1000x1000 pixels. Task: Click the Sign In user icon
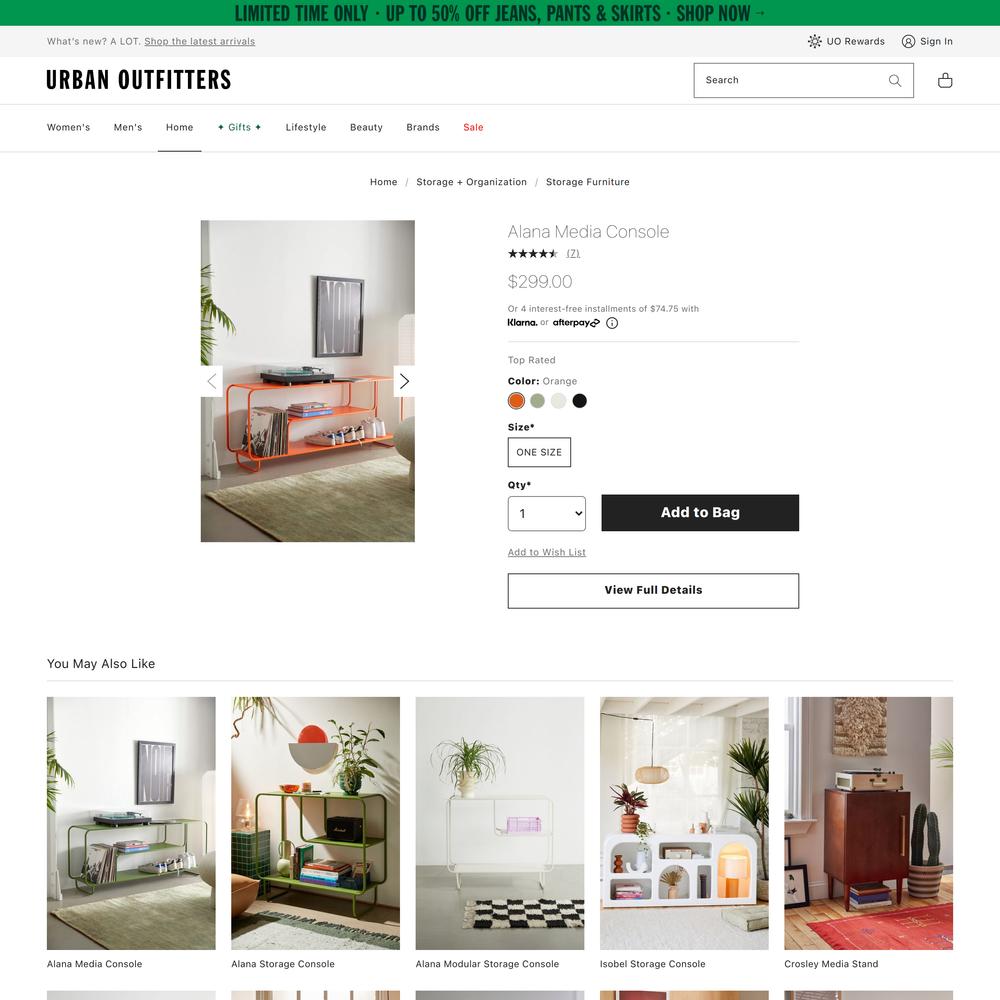click(908, 41)
